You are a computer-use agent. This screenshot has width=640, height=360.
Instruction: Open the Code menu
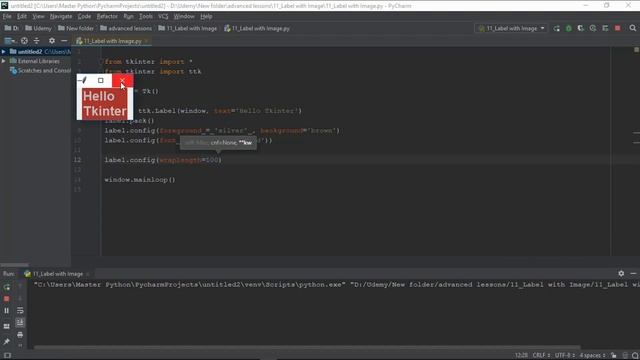coord(84,16)
